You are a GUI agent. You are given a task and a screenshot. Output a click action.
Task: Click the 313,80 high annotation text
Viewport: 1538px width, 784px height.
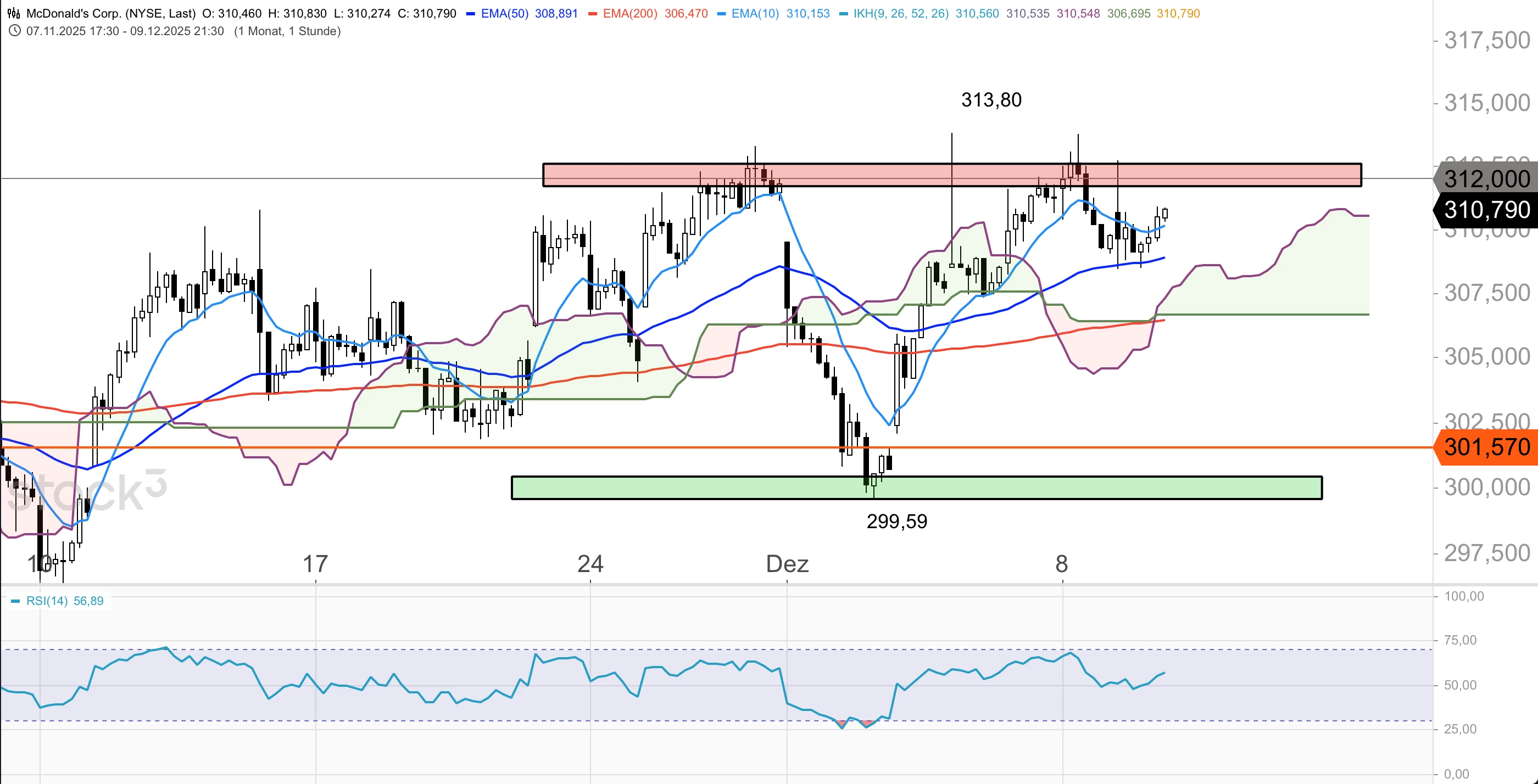pos(991,99)
